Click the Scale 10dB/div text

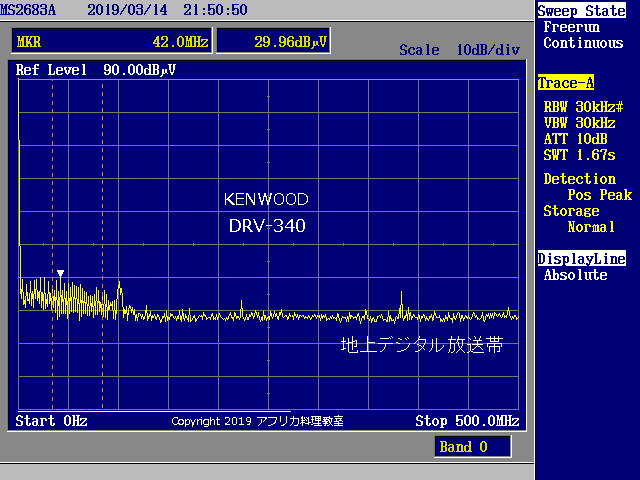pyautogui.click(x=460, y=50)
